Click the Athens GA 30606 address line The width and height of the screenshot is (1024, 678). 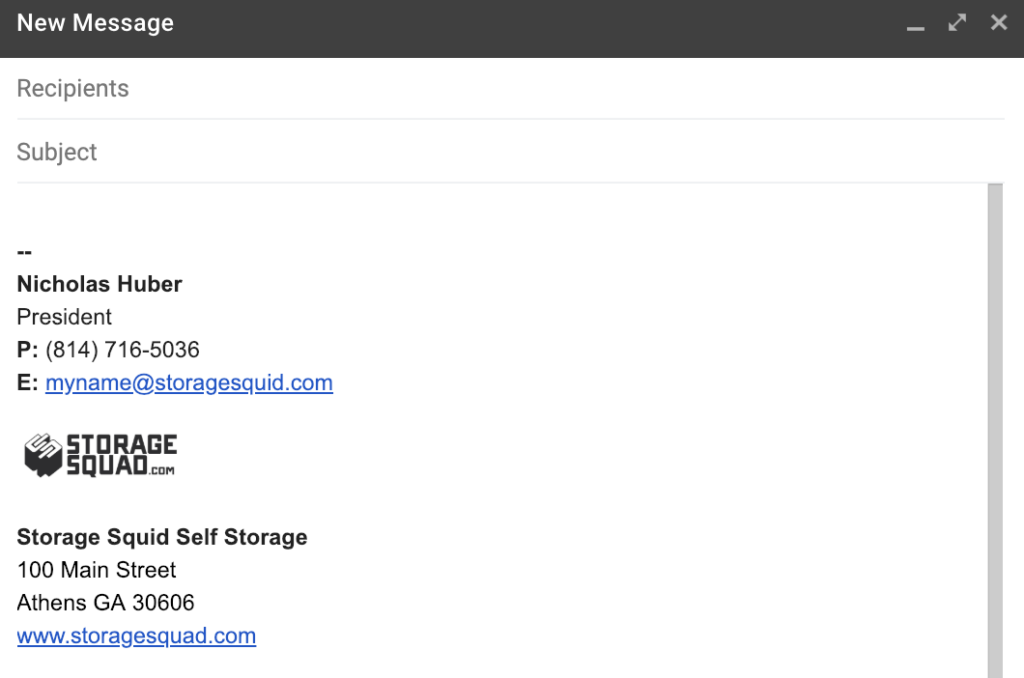pos(106,604)
